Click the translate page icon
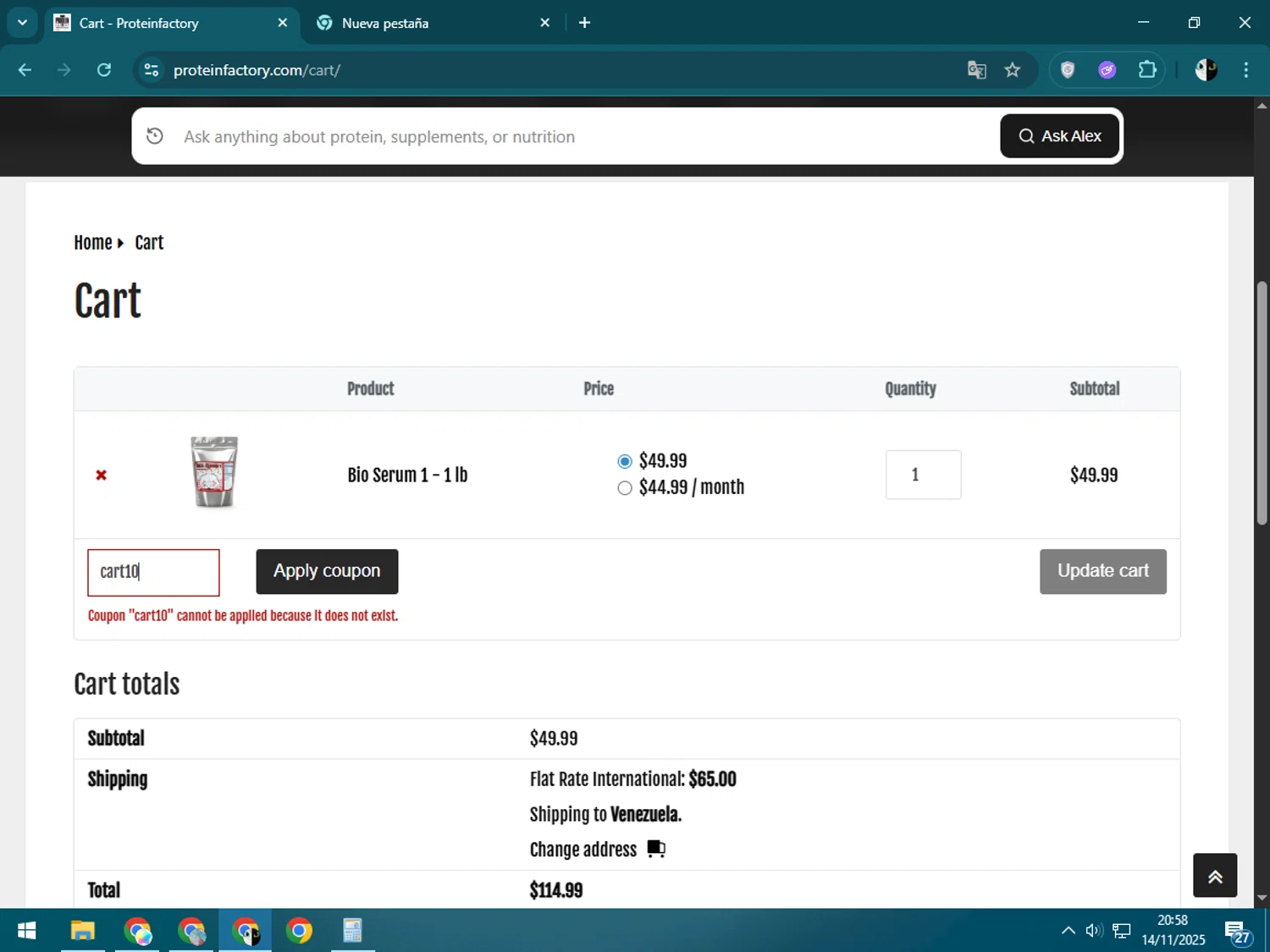 click(977, 70)
